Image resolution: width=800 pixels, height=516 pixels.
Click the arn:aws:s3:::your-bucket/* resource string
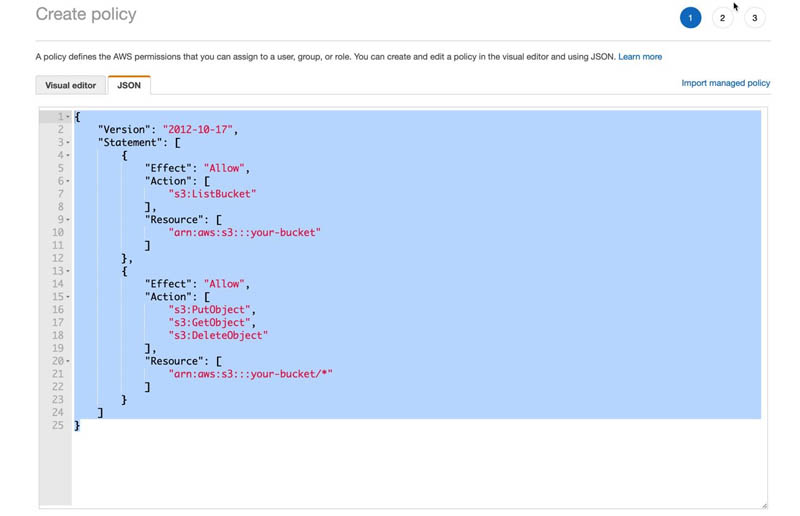pos(250,374)
